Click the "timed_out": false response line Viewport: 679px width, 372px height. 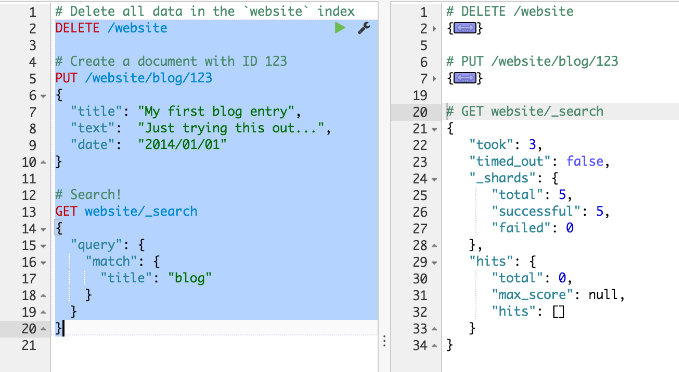tap(540, 162)
